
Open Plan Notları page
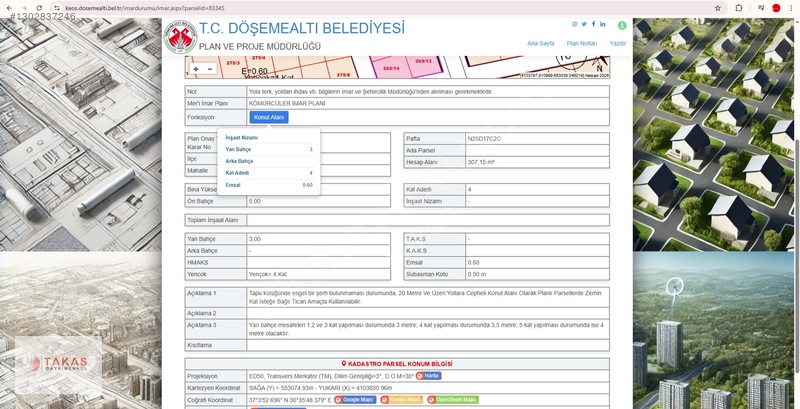[582, 43]
